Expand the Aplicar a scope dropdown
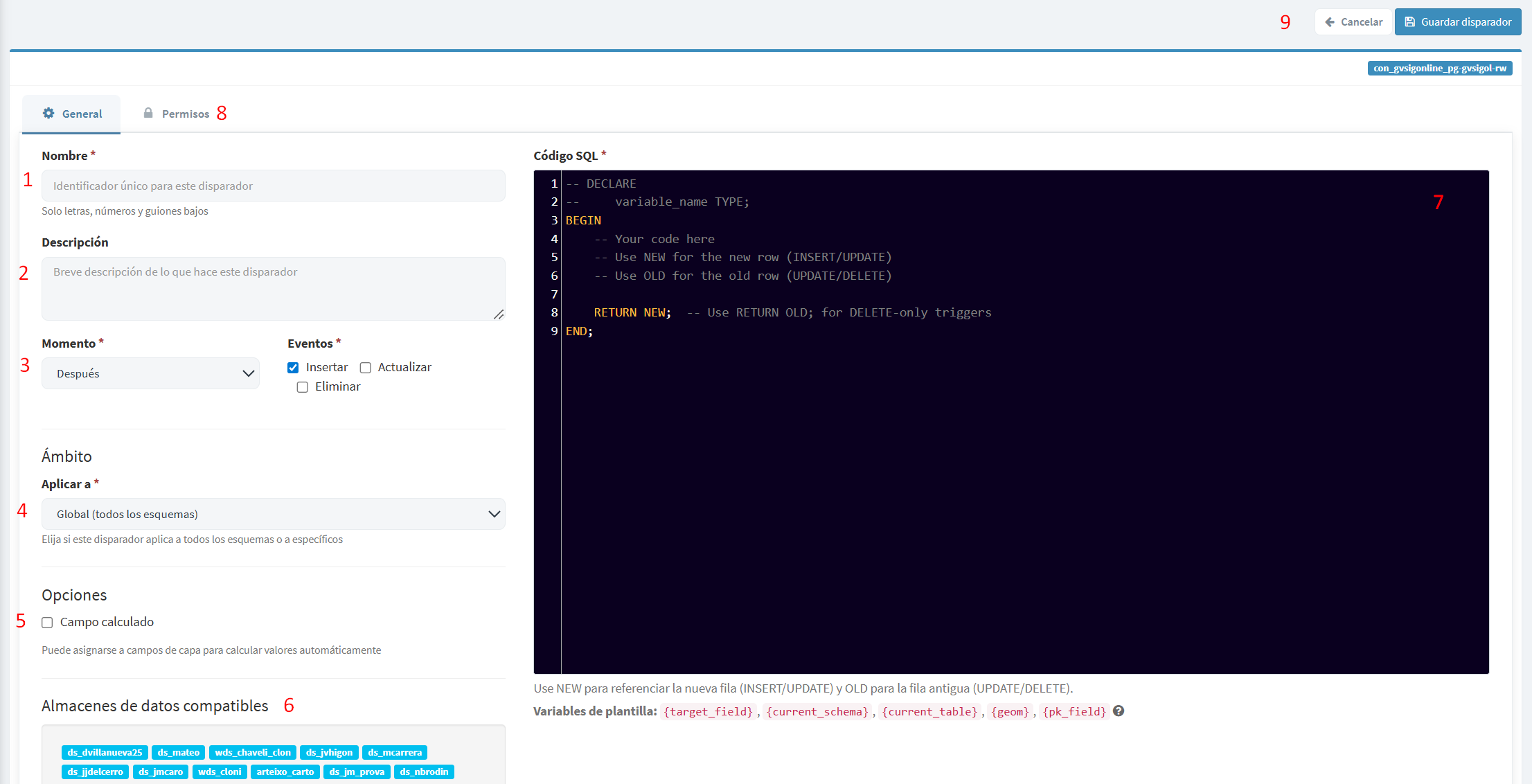The width and height of the screenshot is (1532, 784). pos(274,514)
